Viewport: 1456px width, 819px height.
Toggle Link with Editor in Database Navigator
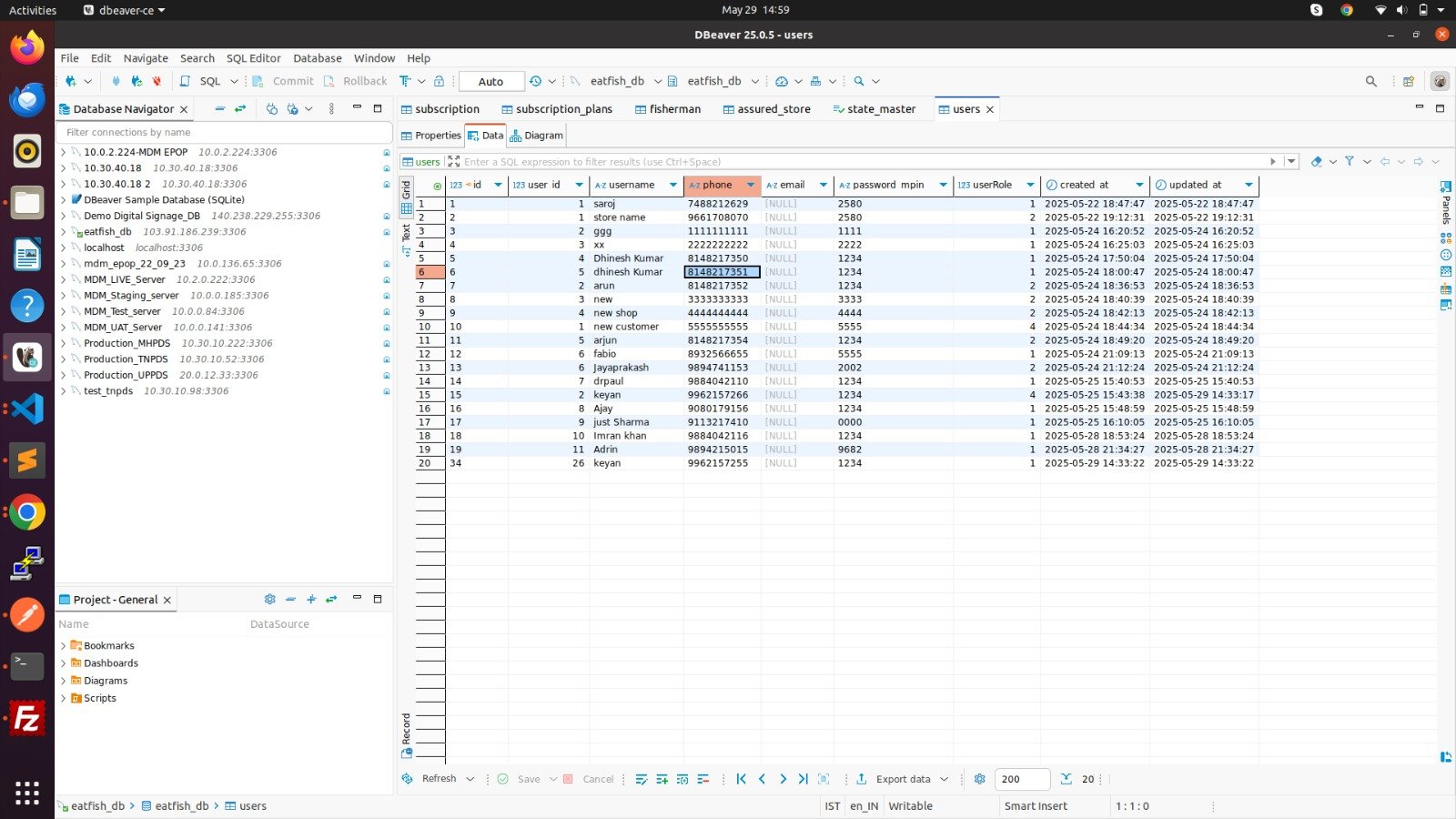click(x=240, y=109)
